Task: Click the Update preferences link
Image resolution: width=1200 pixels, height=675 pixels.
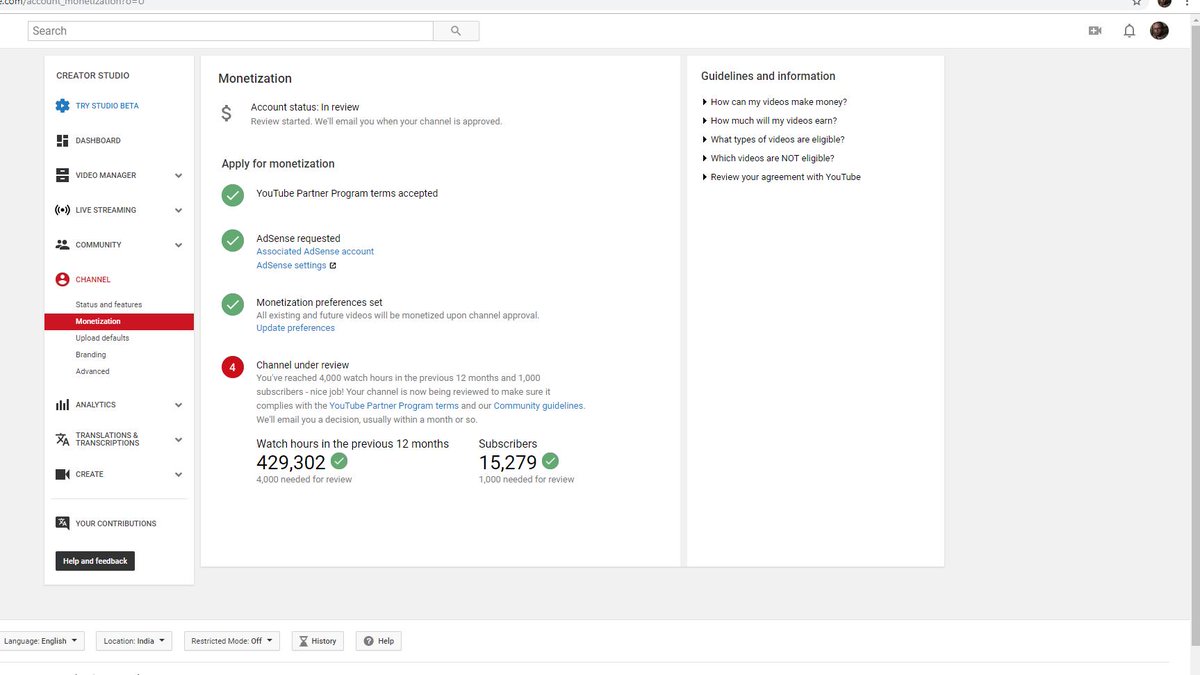Action: pyautogui.click(x=295, y=328)
